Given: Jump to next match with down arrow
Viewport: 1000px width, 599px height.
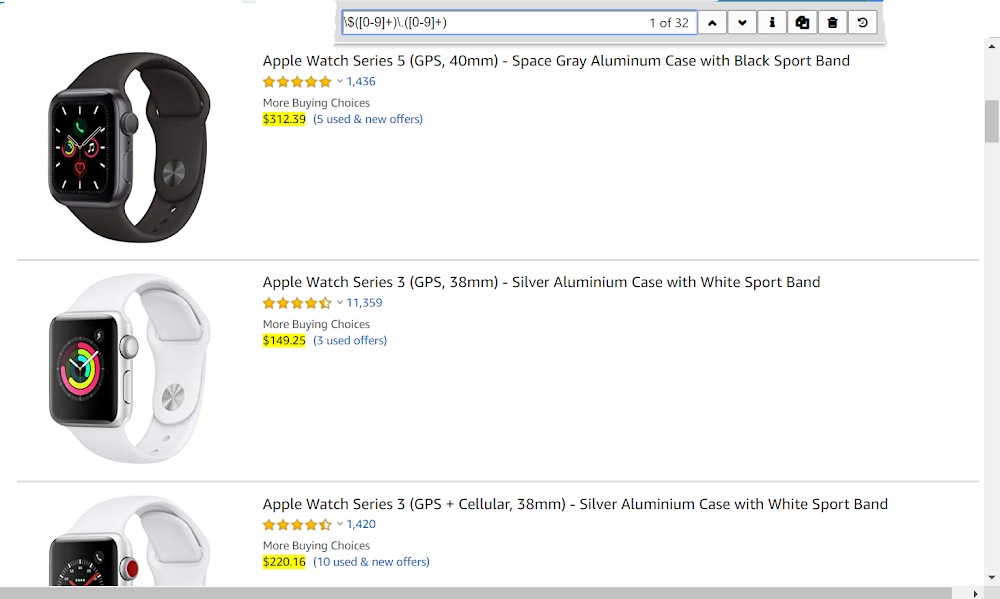Looking at the screenshot, I should click(x=742, y=23).
